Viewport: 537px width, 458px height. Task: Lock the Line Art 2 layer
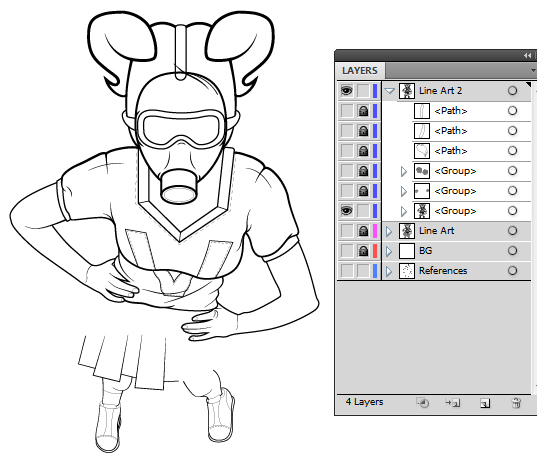(x=363, y=91)
